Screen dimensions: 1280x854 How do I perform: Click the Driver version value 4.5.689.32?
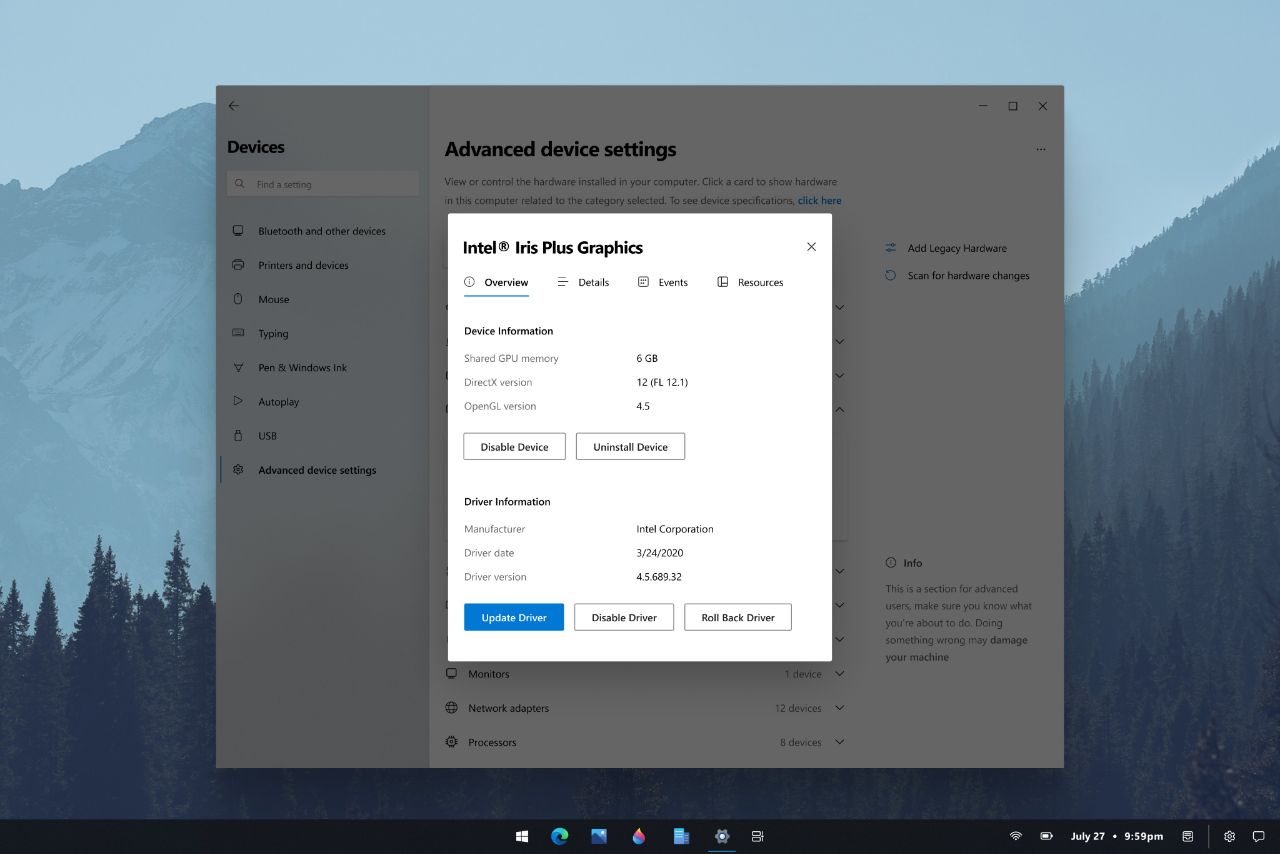(659, 577)
